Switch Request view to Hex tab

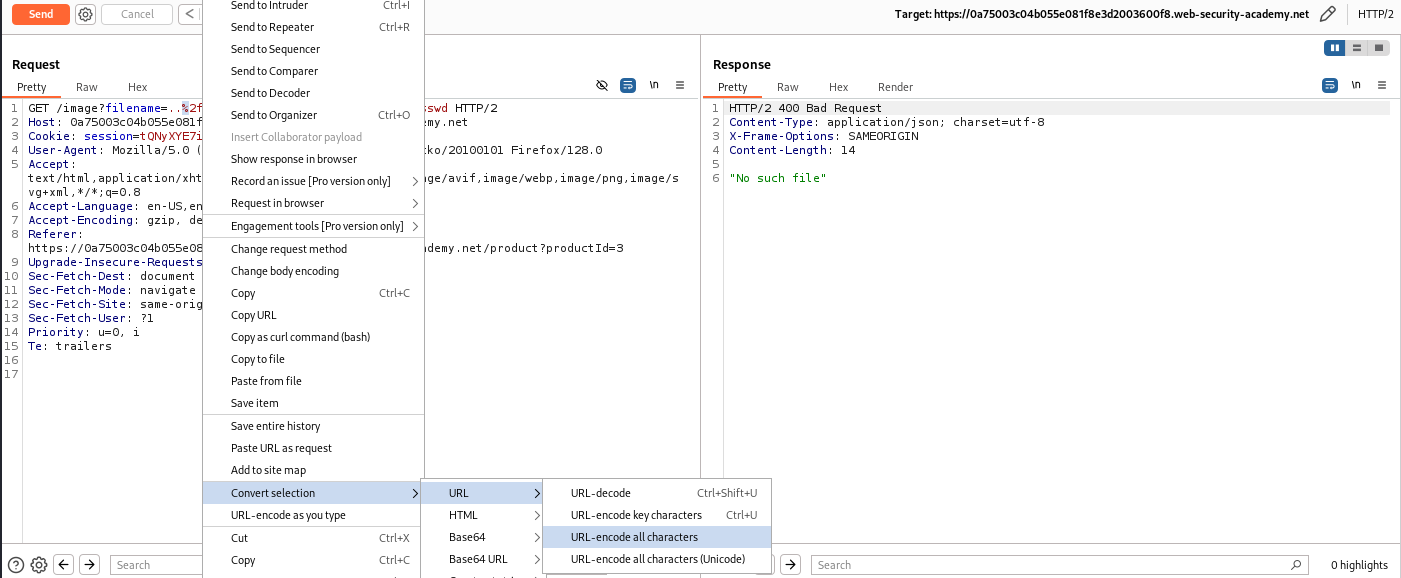coord(138,87)
